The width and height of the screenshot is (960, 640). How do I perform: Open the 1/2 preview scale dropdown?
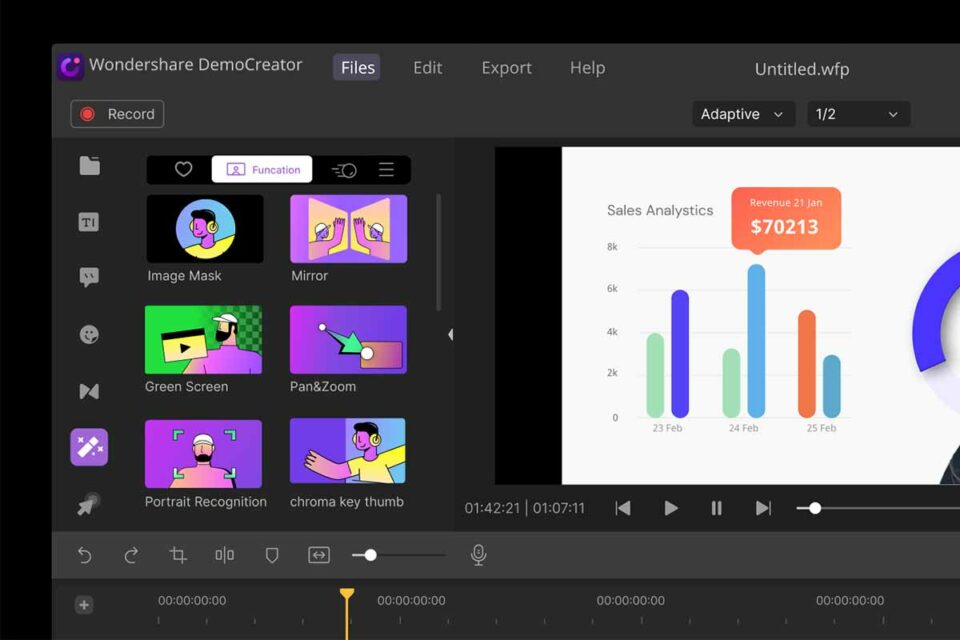point(857,114)
